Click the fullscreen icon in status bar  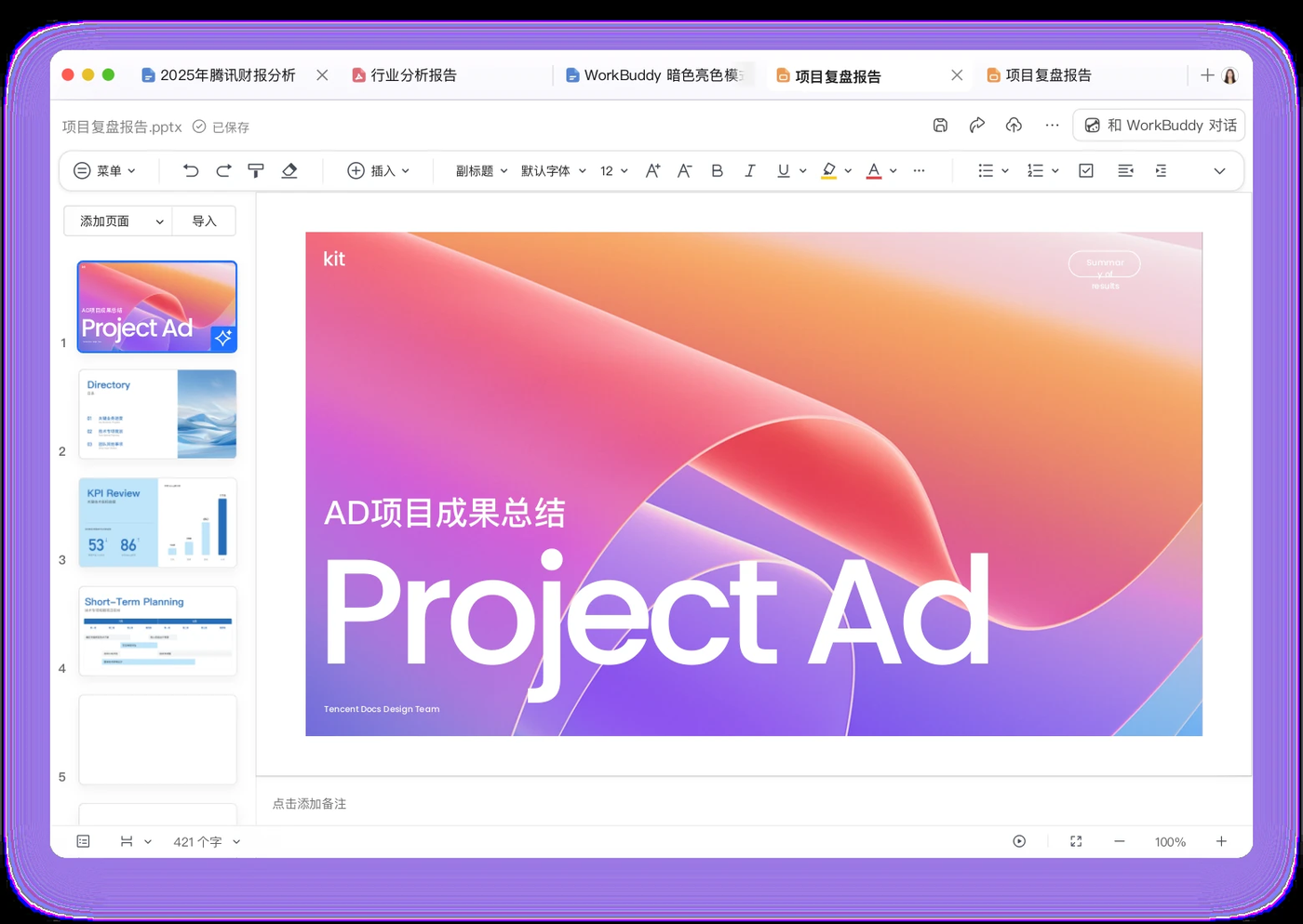click(1076, 841)
